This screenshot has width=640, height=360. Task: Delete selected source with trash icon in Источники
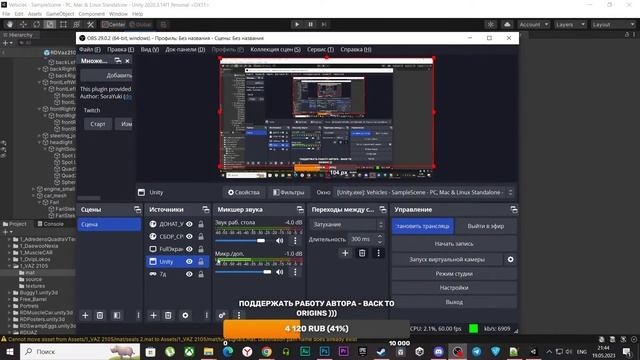click(168, 316)
